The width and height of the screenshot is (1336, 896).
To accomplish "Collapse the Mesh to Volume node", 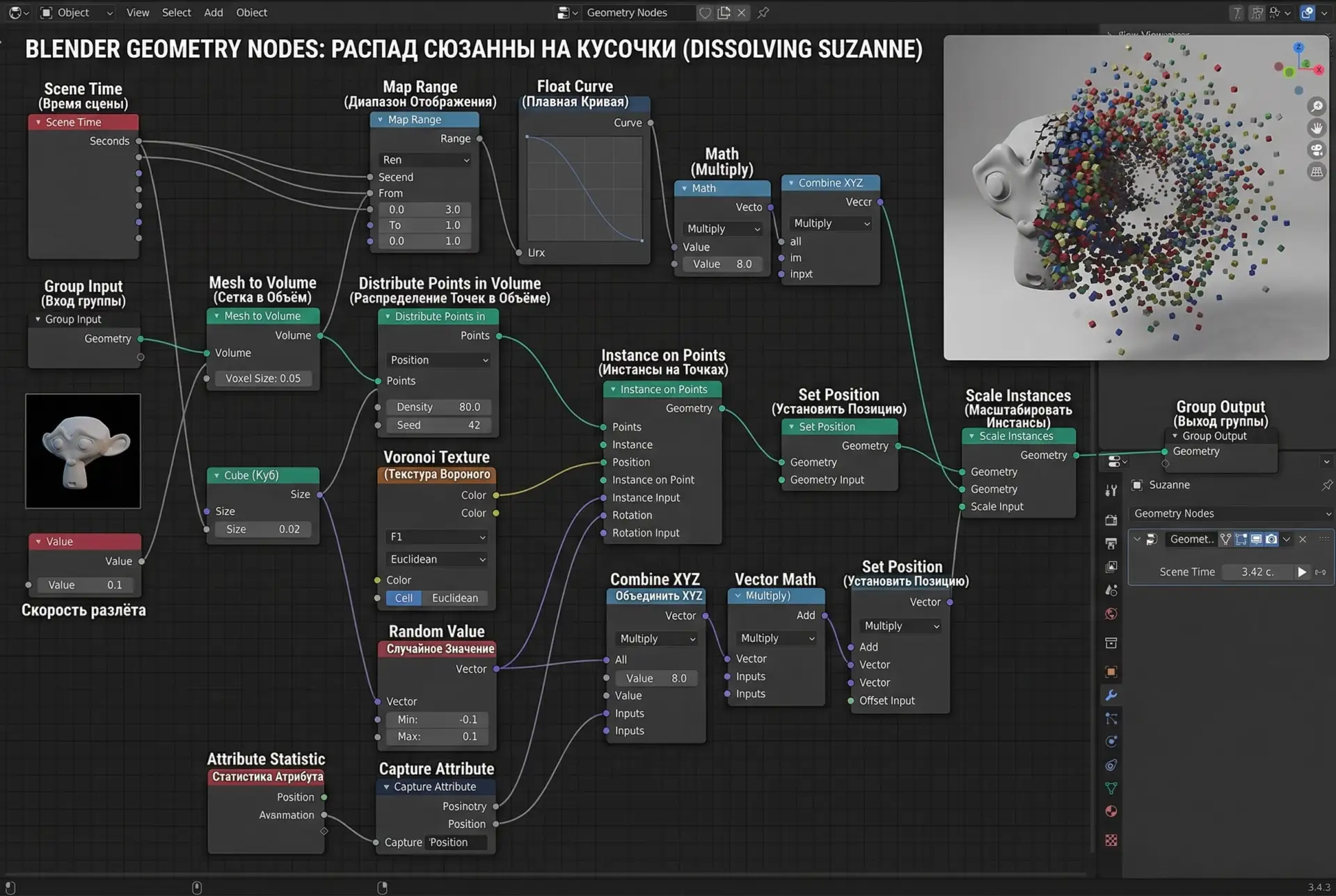I will tap(216, 316).
